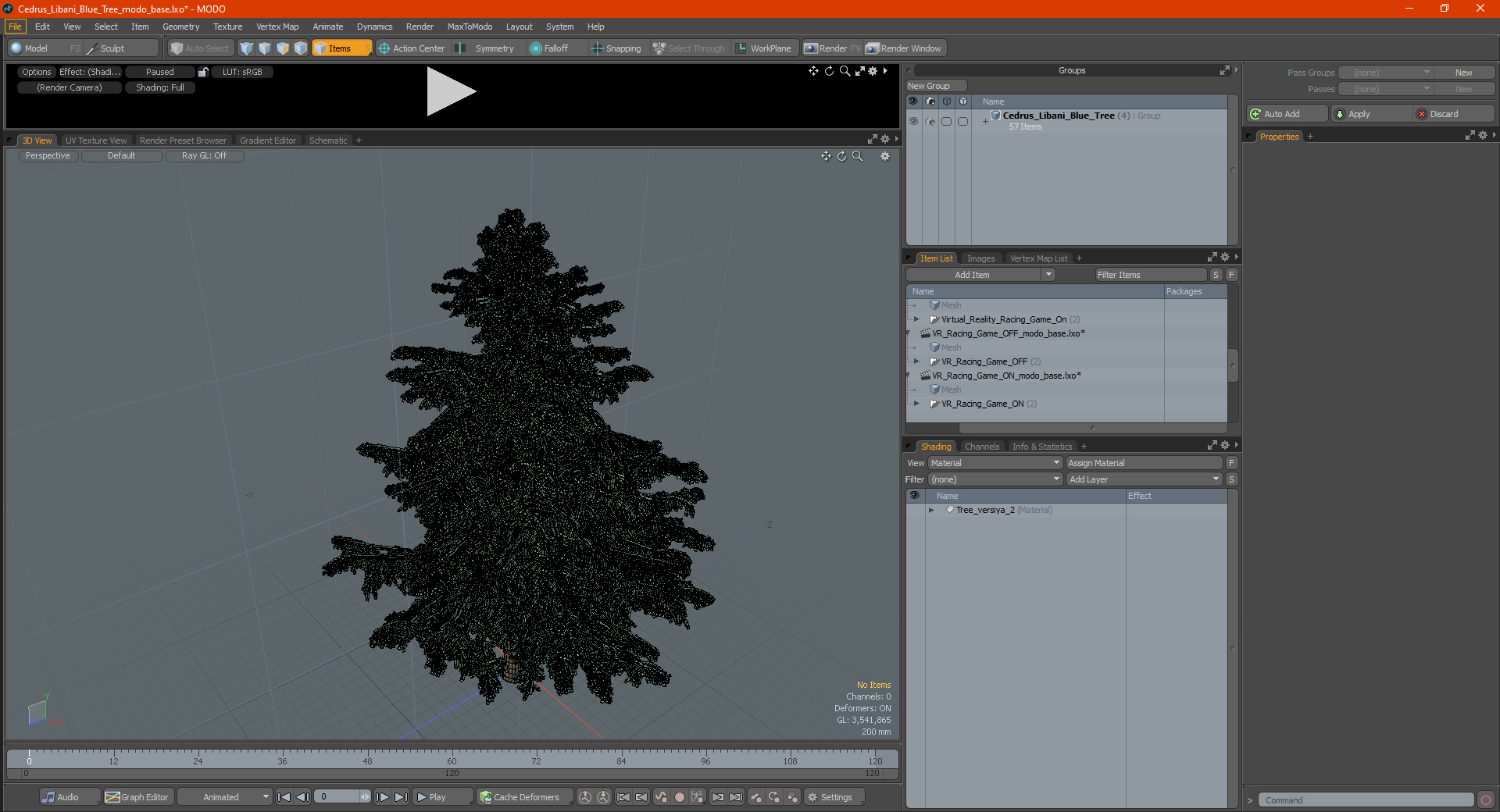Expand Cedrus_Libani_Blue_Tree group plus sign
Viewport: 1500px width, 812px height.
[x=985, y=121]
